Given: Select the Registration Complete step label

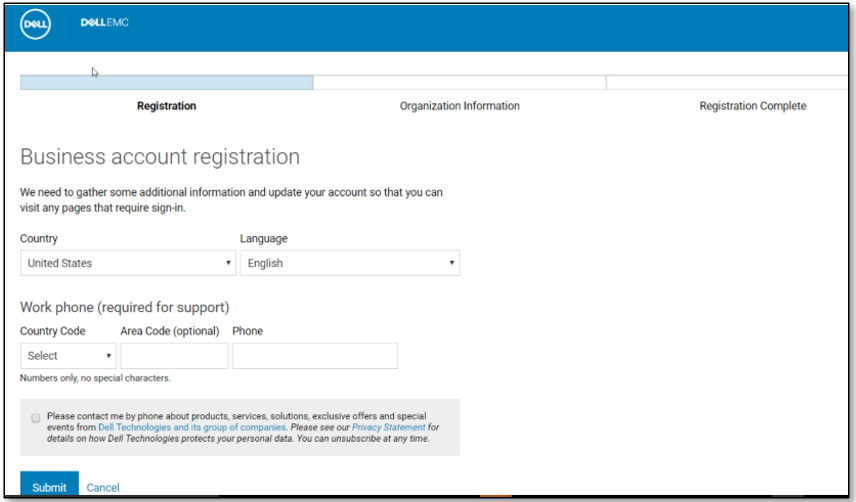Looking at the screenshot, I should click(x=752, y=106).
